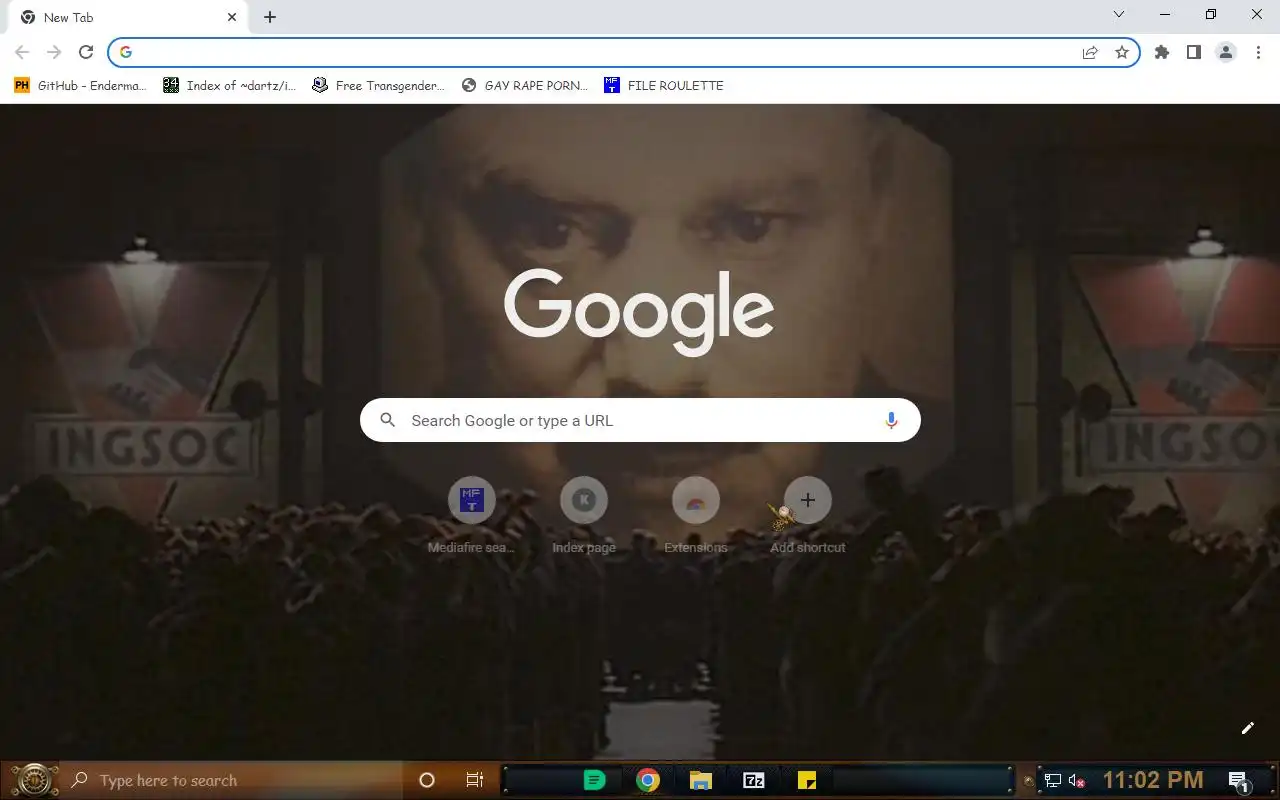Image resolution: width=1280 pixels, height=800 pixels.
Task: Open the Chrome side panel
Action: 1194,52
